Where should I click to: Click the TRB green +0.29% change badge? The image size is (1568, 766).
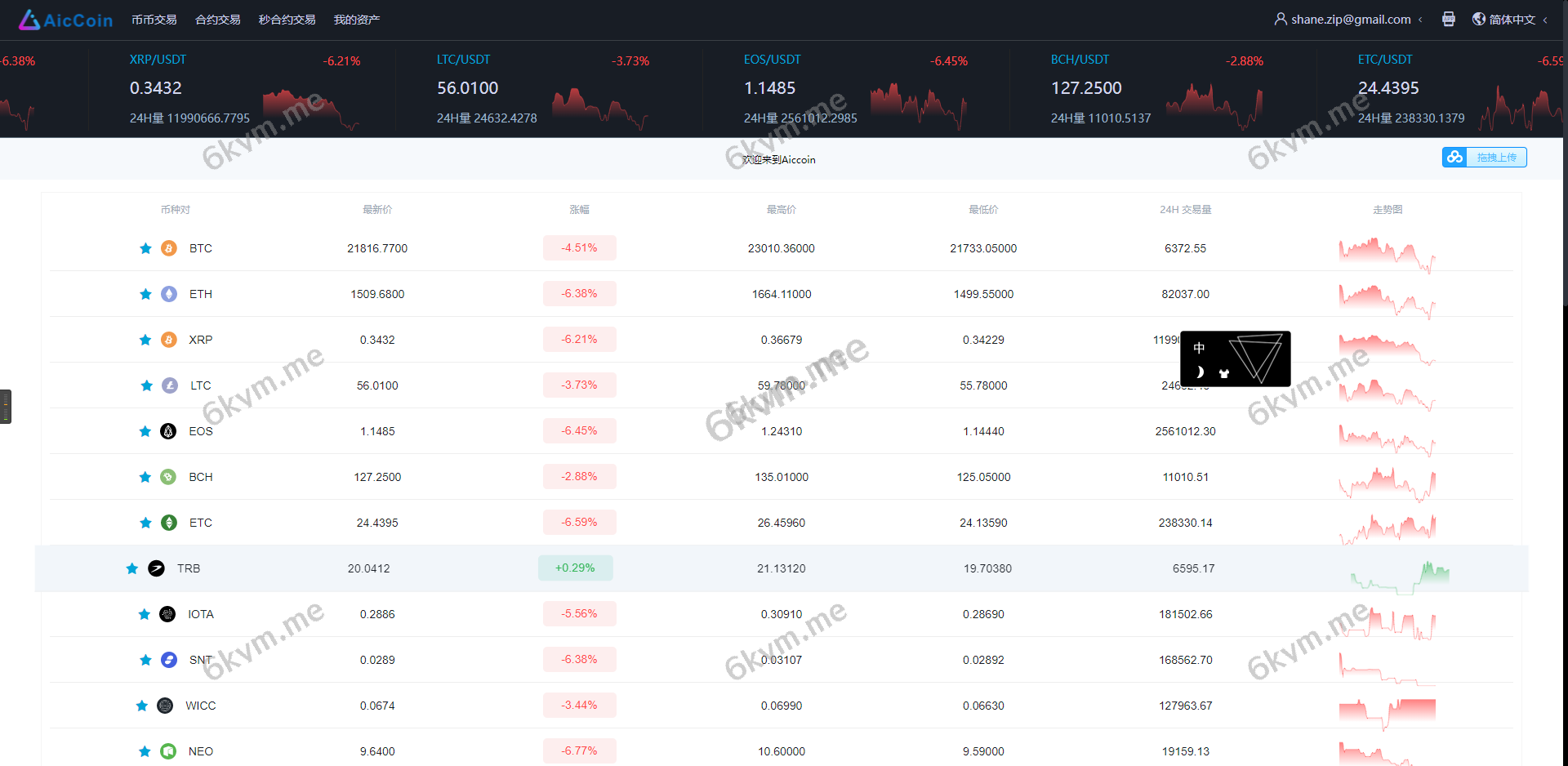pos(576,568)
